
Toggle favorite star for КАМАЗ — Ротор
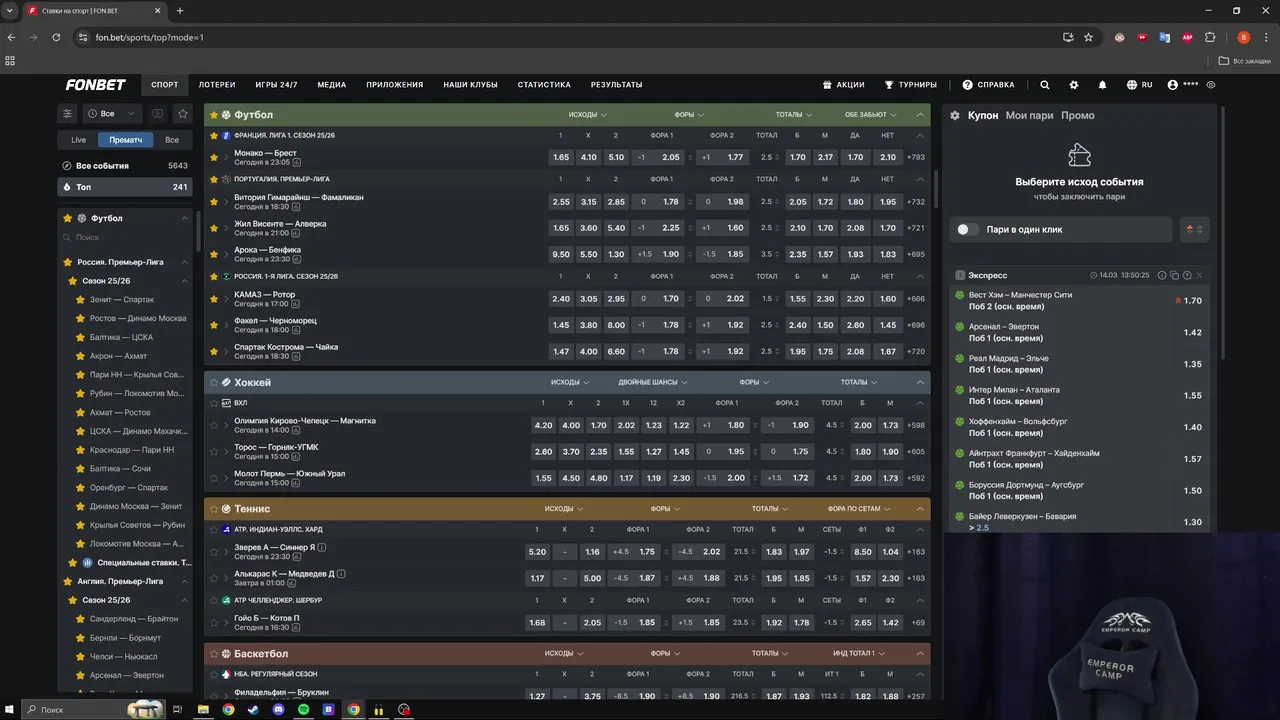213,298
